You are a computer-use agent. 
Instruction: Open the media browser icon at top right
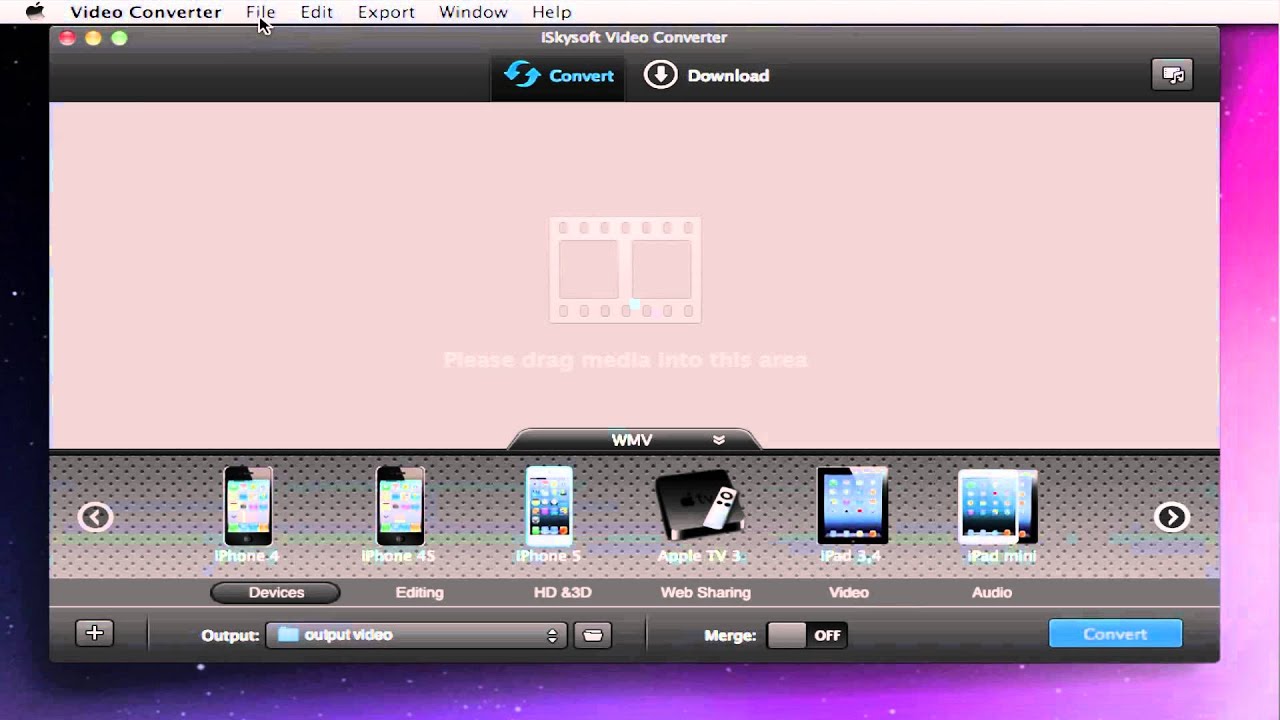1172,75
